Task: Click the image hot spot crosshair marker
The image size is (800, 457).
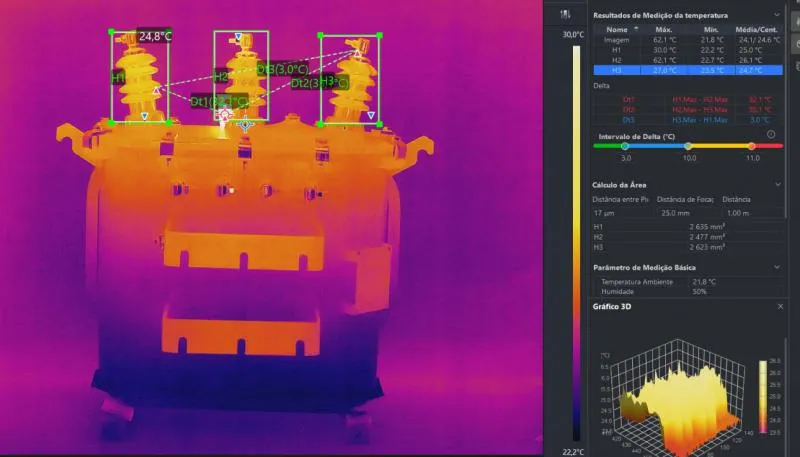Action: coord(225,115)
